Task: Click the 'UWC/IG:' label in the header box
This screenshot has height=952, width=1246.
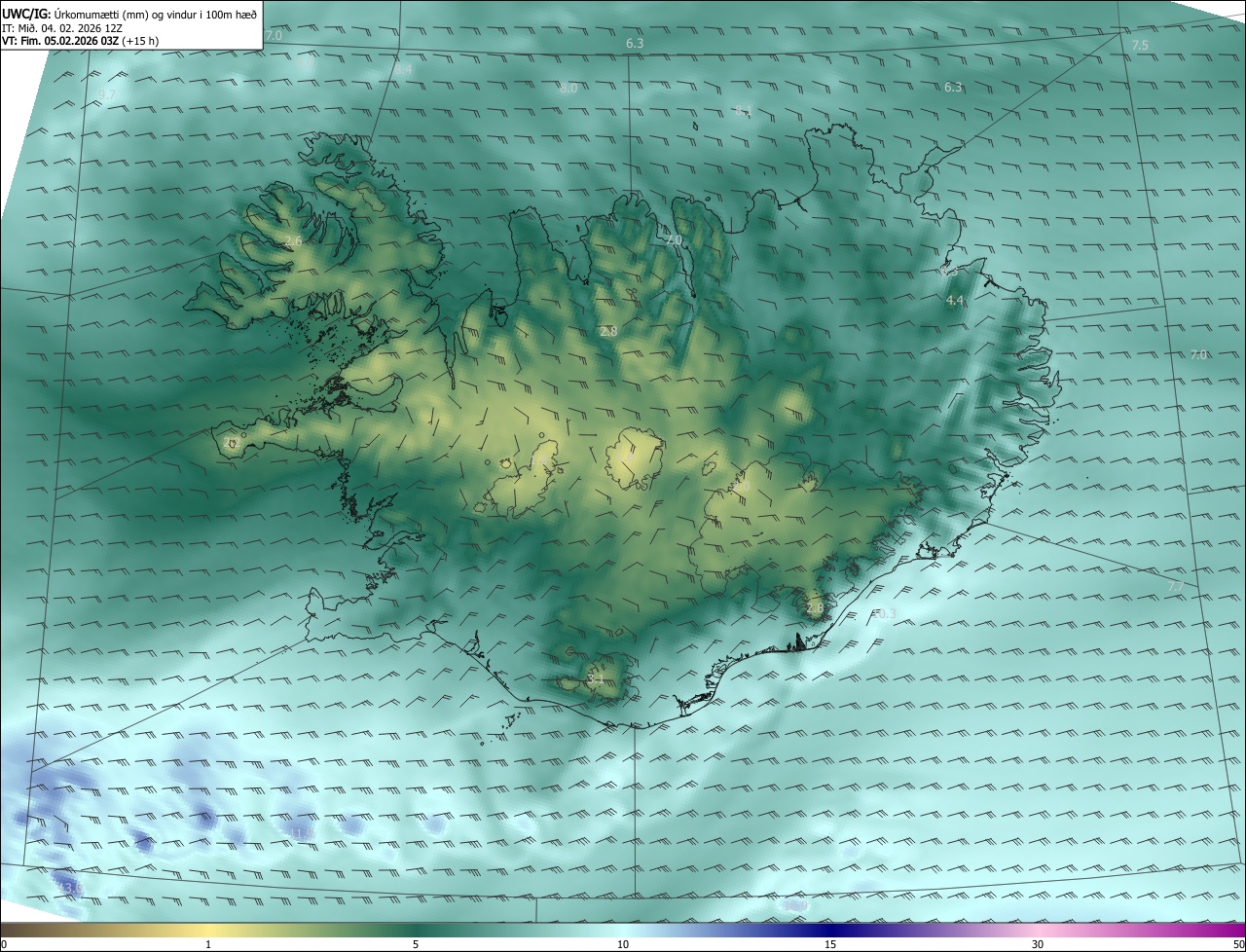Action: point(24,14)
